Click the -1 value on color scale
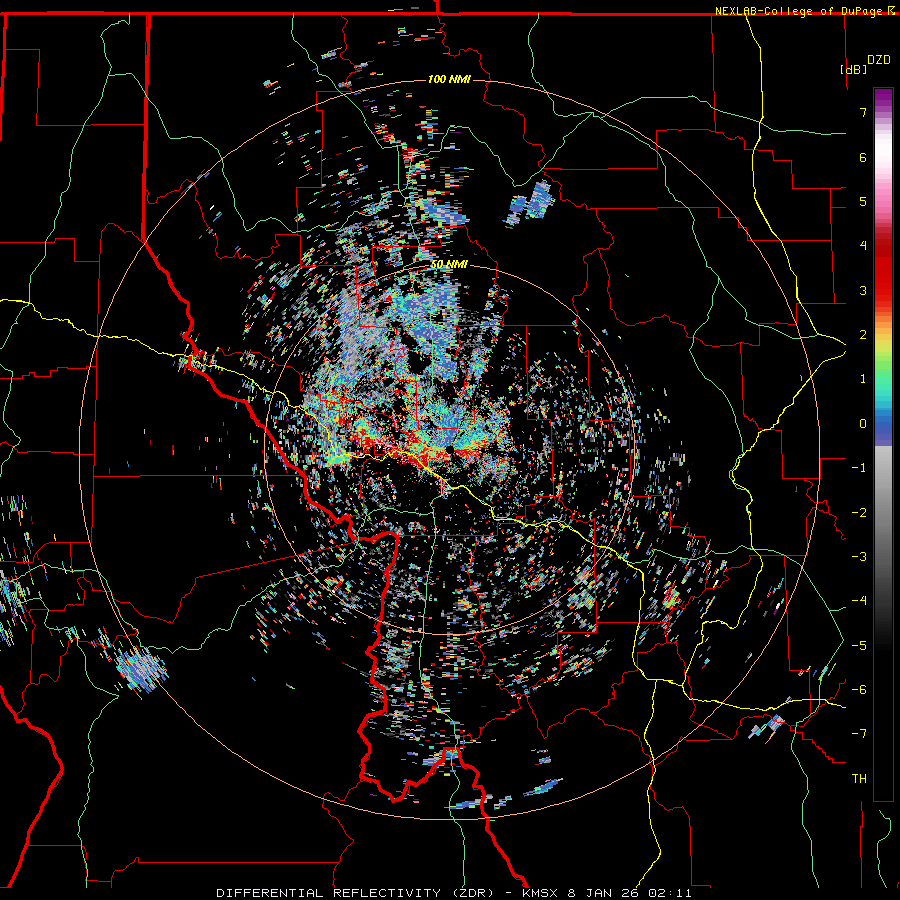Screen dimensions: 900x900 pyautogui.click(x=859, y=468)
